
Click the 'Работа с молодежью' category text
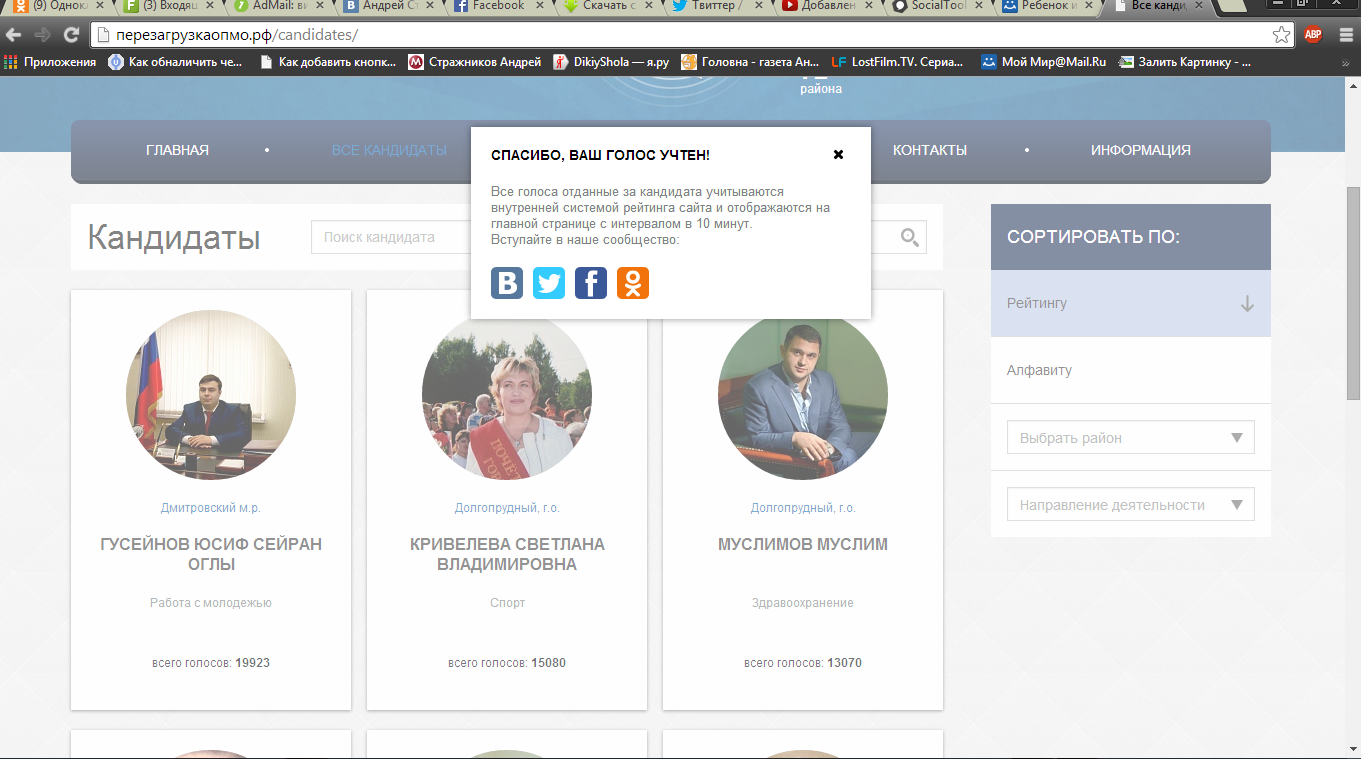(211, 603)
